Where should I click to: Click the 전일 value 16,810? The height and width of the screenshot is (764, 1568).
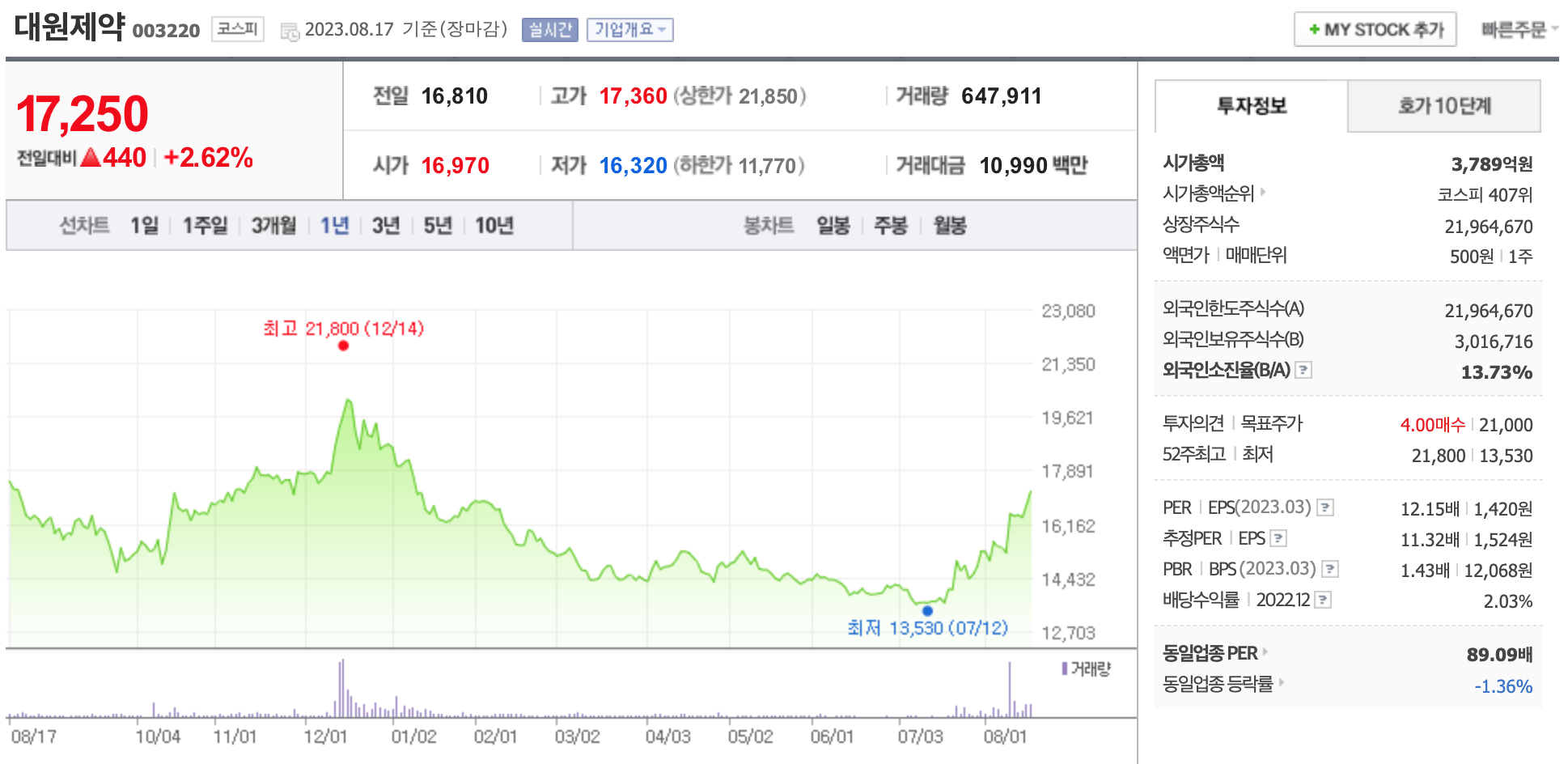(x=455, y=96)
